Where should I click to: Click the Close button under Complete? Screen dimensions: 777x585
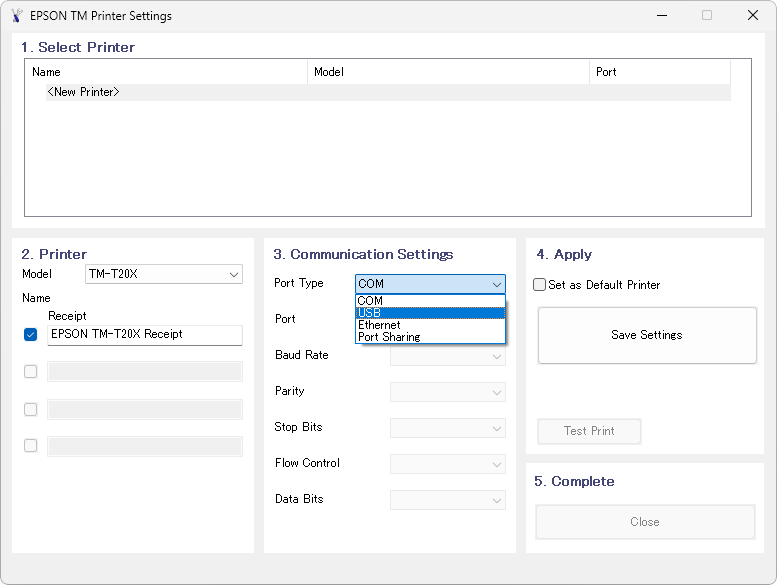(645, 522)
